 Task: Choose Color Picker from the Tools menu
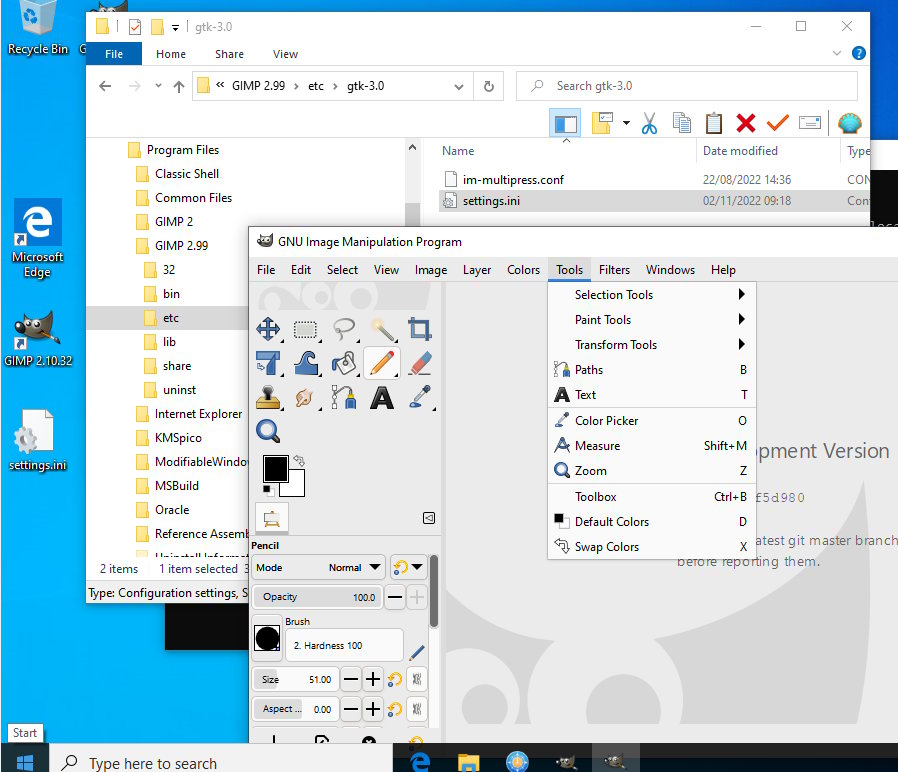point(606,421)
